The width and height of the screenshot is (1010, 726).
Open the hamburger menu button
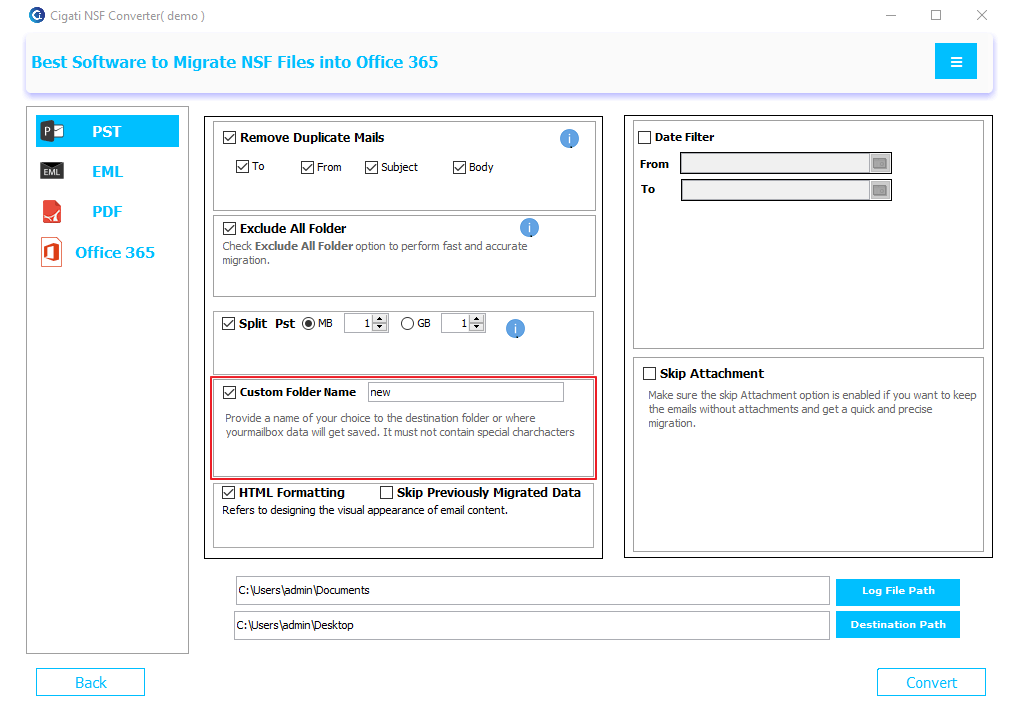[955, 61]
